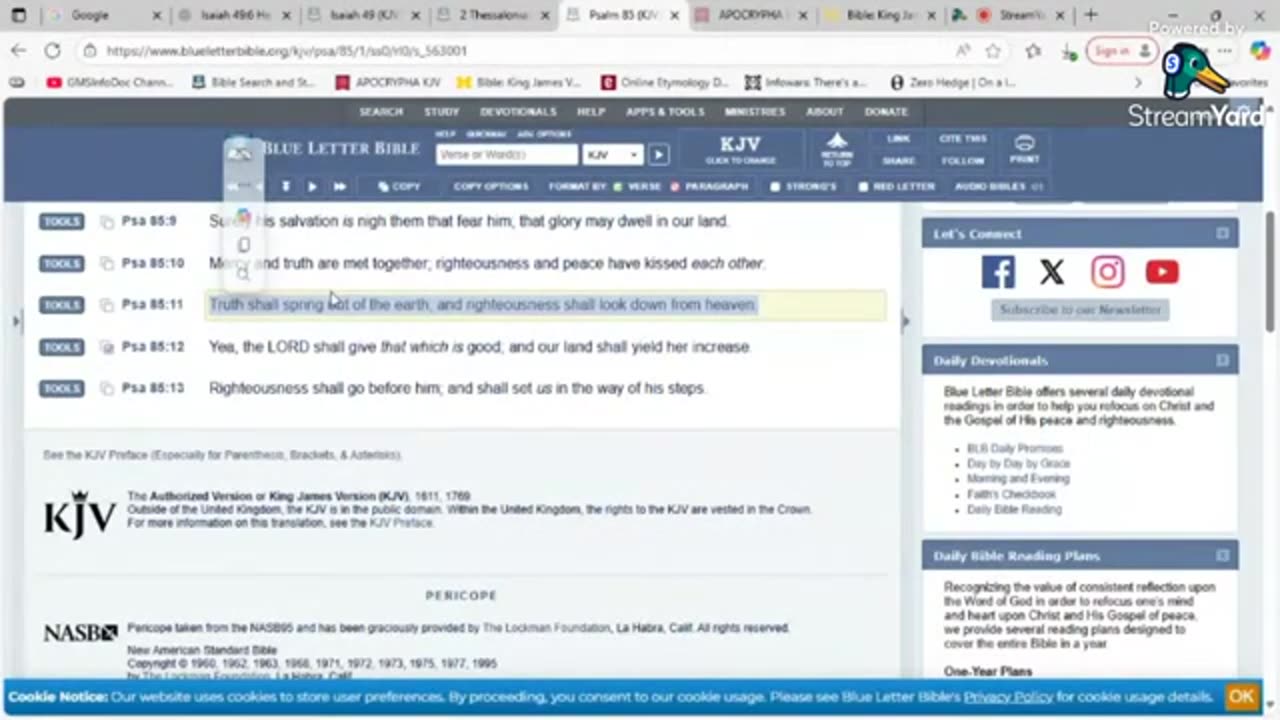Image resolution: width=1280 pixels, height=720 pixels.
Task: Show more bookmarks with chevron
Action: point(1138,83)
